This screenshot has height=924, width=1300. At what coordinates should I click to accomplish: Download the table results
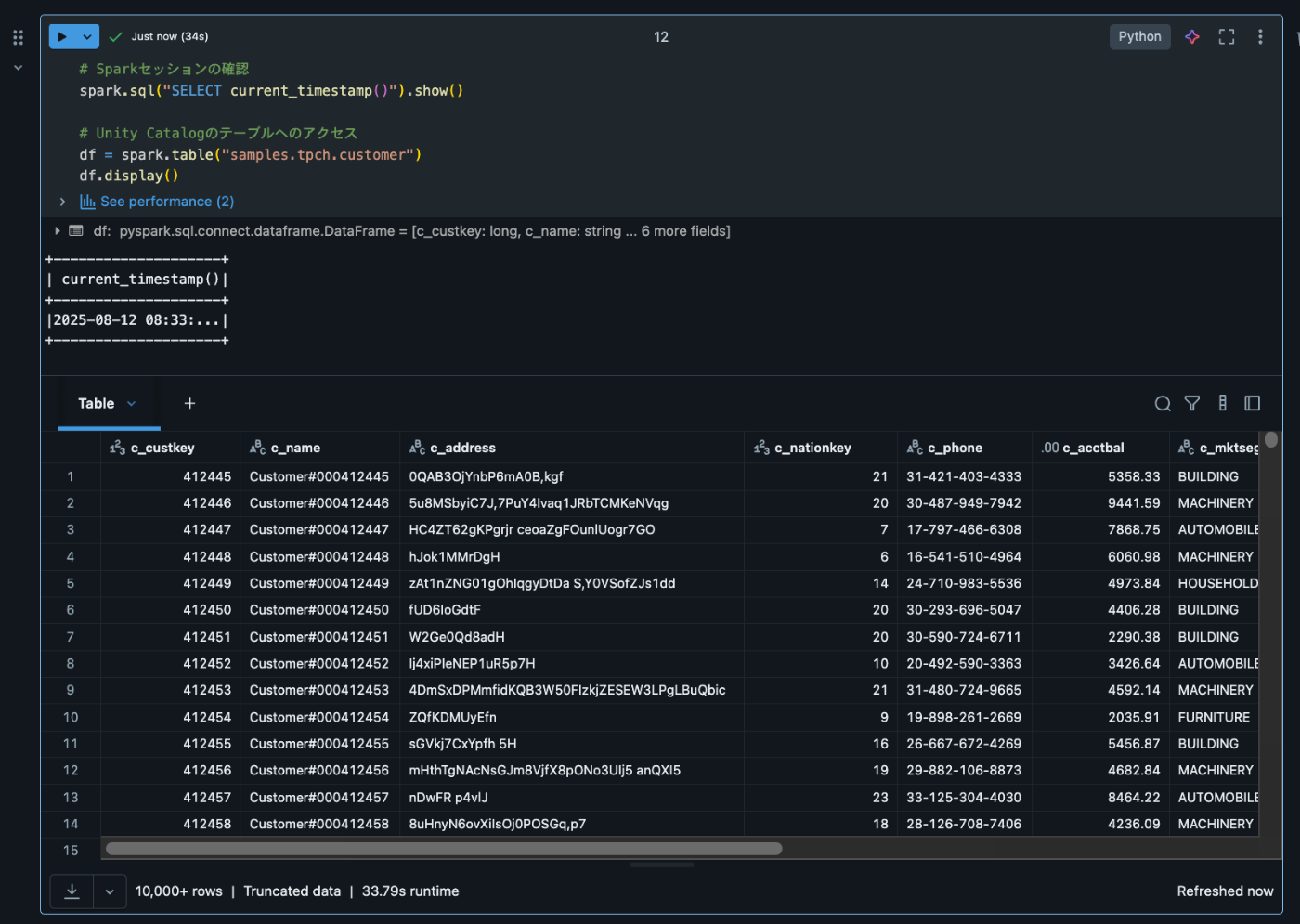point(71,891)
